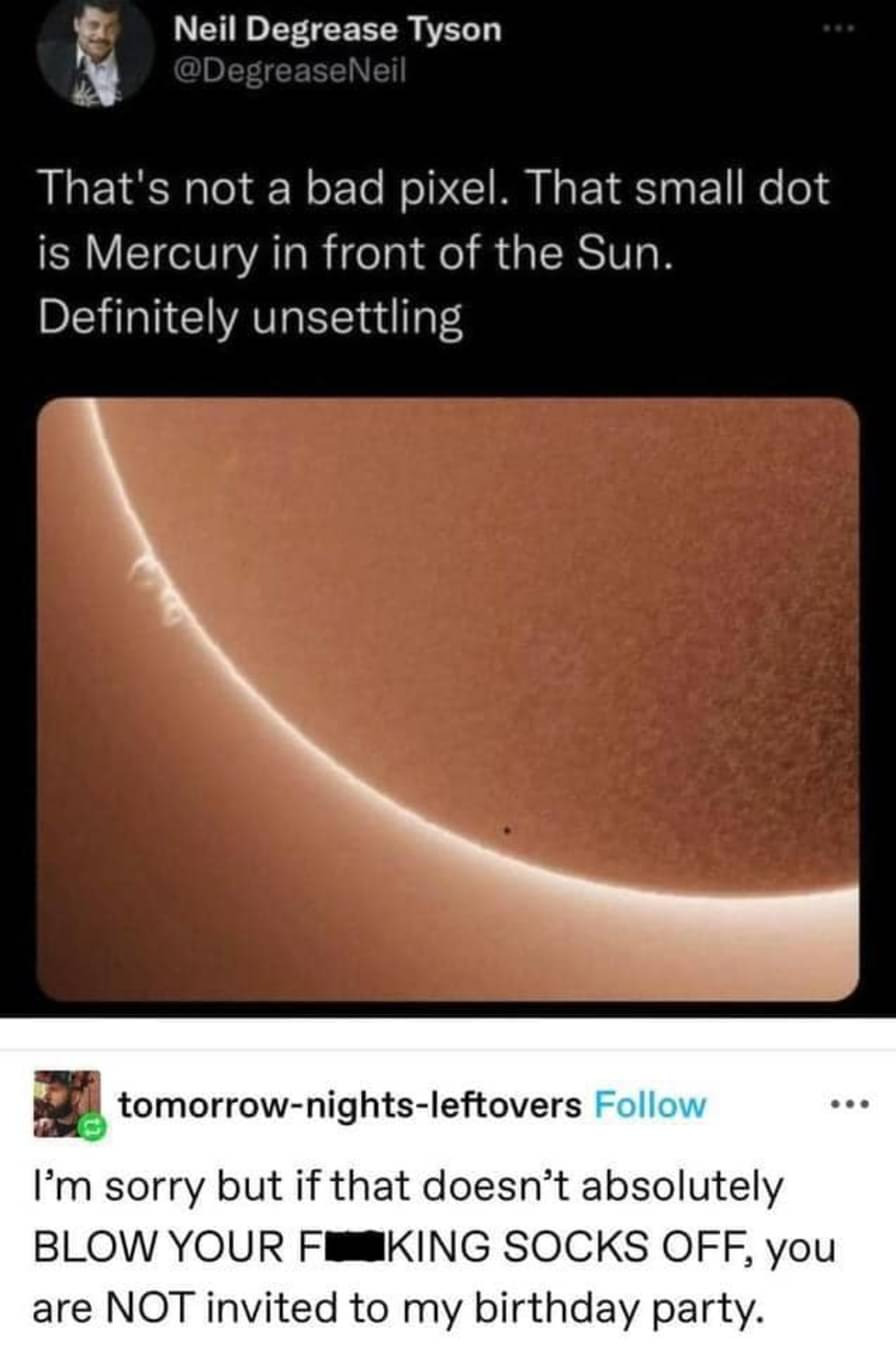This screenshot has width=896, height=1350.
Task: Follow tomorrow-nights-leftovers
Action: pyautogui.click(x=650, y=1105)
